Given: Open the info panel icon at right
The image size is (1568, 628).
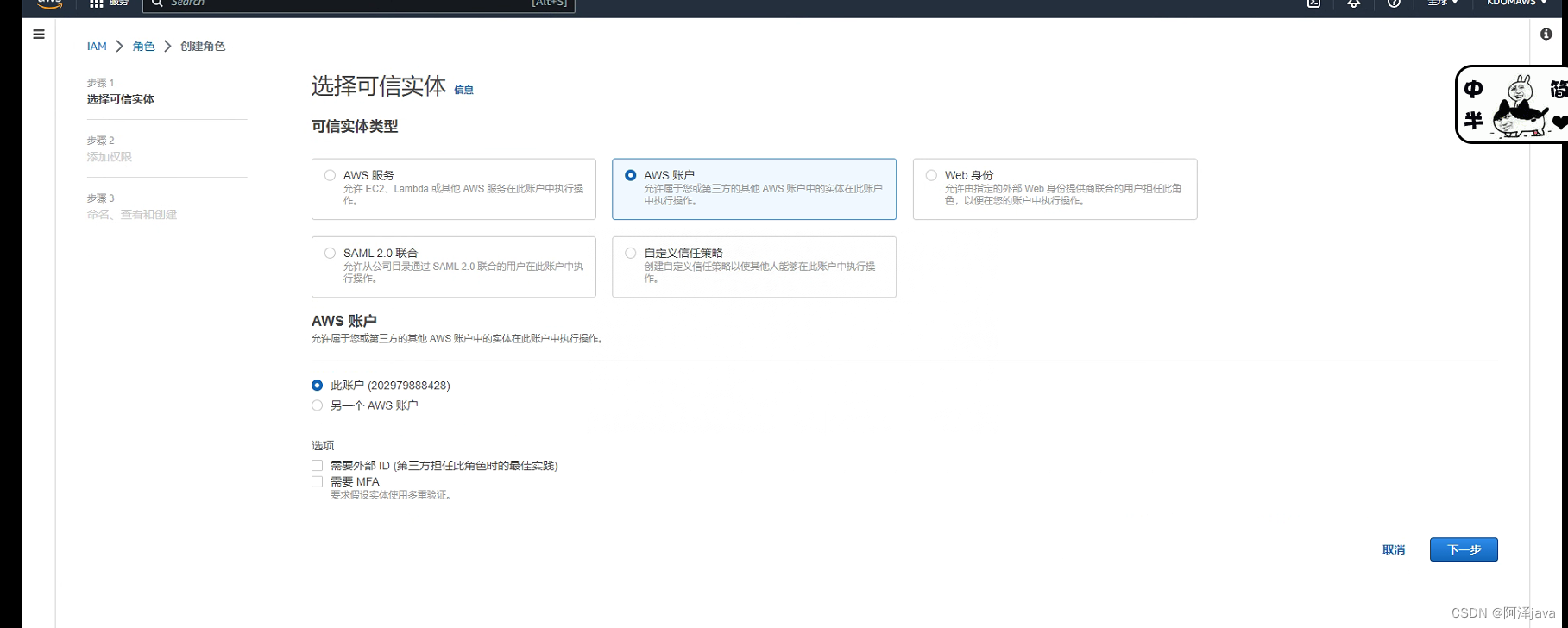Looking at the screenshot, I should [x=1546, y=35].
